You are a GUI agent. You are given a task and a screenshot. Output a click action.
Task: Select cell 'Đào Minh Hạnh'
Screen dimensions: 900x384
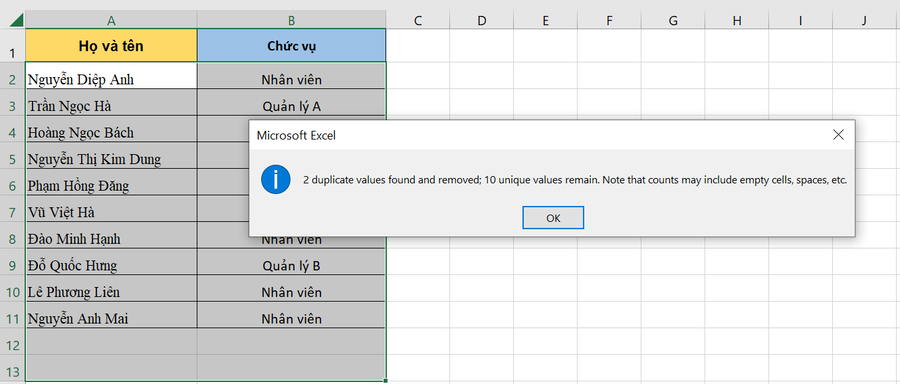[111, 235]
